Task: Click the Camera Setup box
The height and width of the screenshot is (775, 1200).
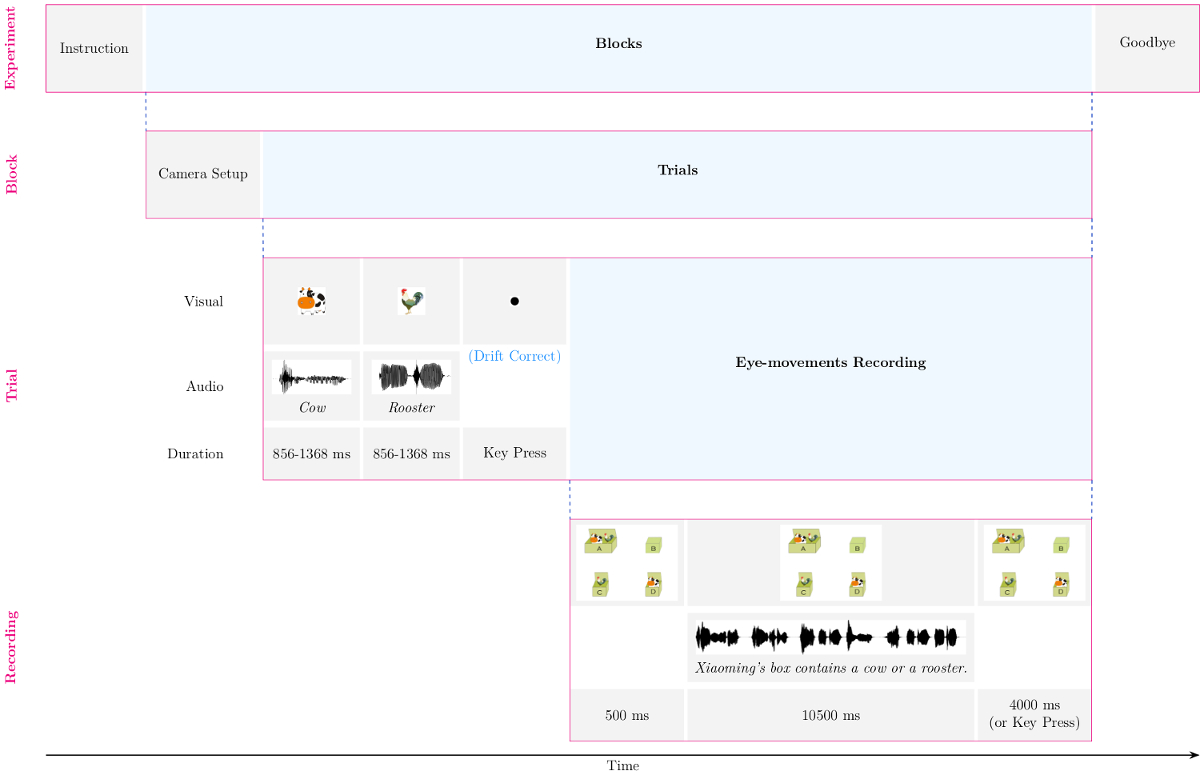Action: pyautogui.click(x=203, y=174)
